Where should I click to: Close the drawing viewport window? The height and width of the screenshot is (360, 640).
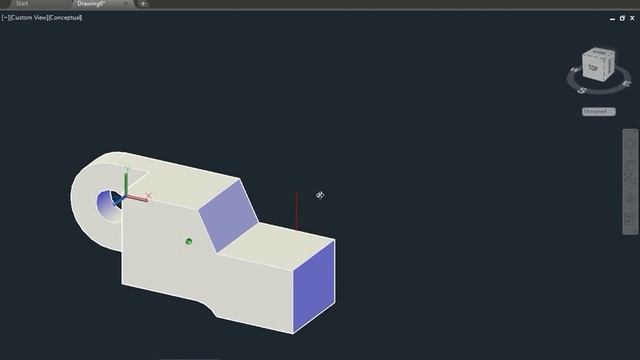pos(632,18)
